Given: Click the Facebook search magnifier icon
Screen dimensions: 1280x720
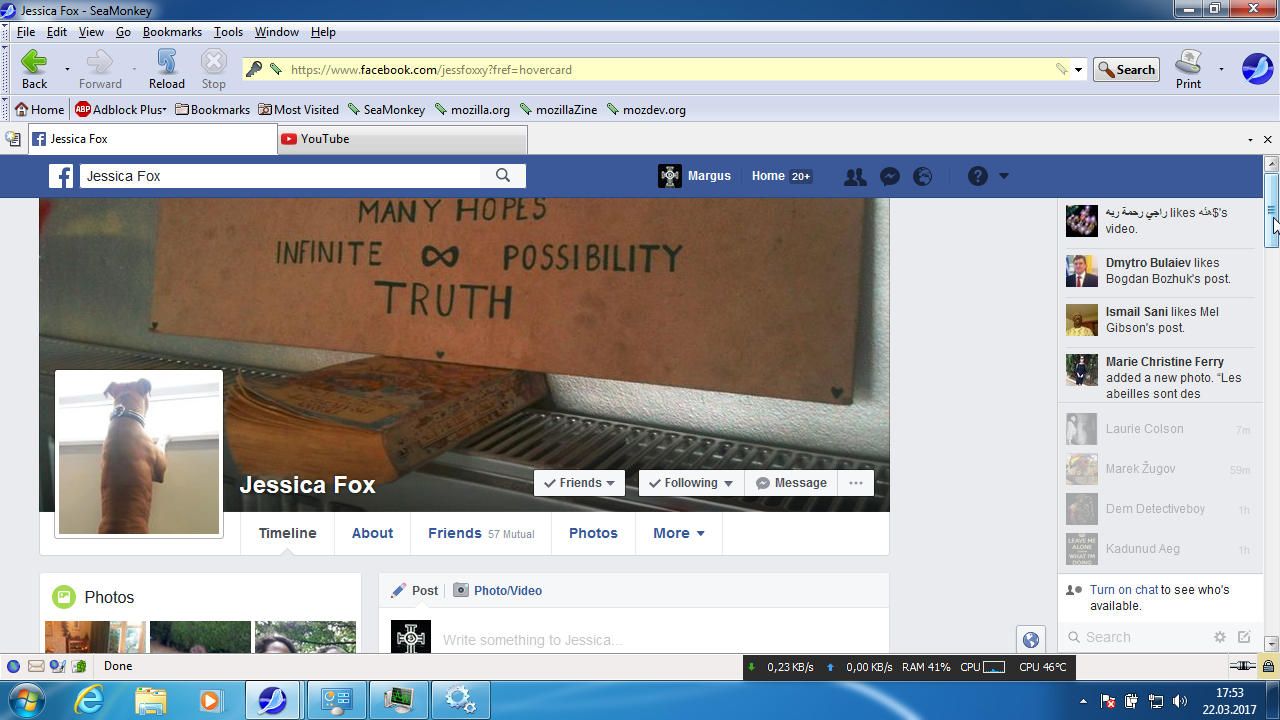Looking at the screenshot, I should 503,176.
